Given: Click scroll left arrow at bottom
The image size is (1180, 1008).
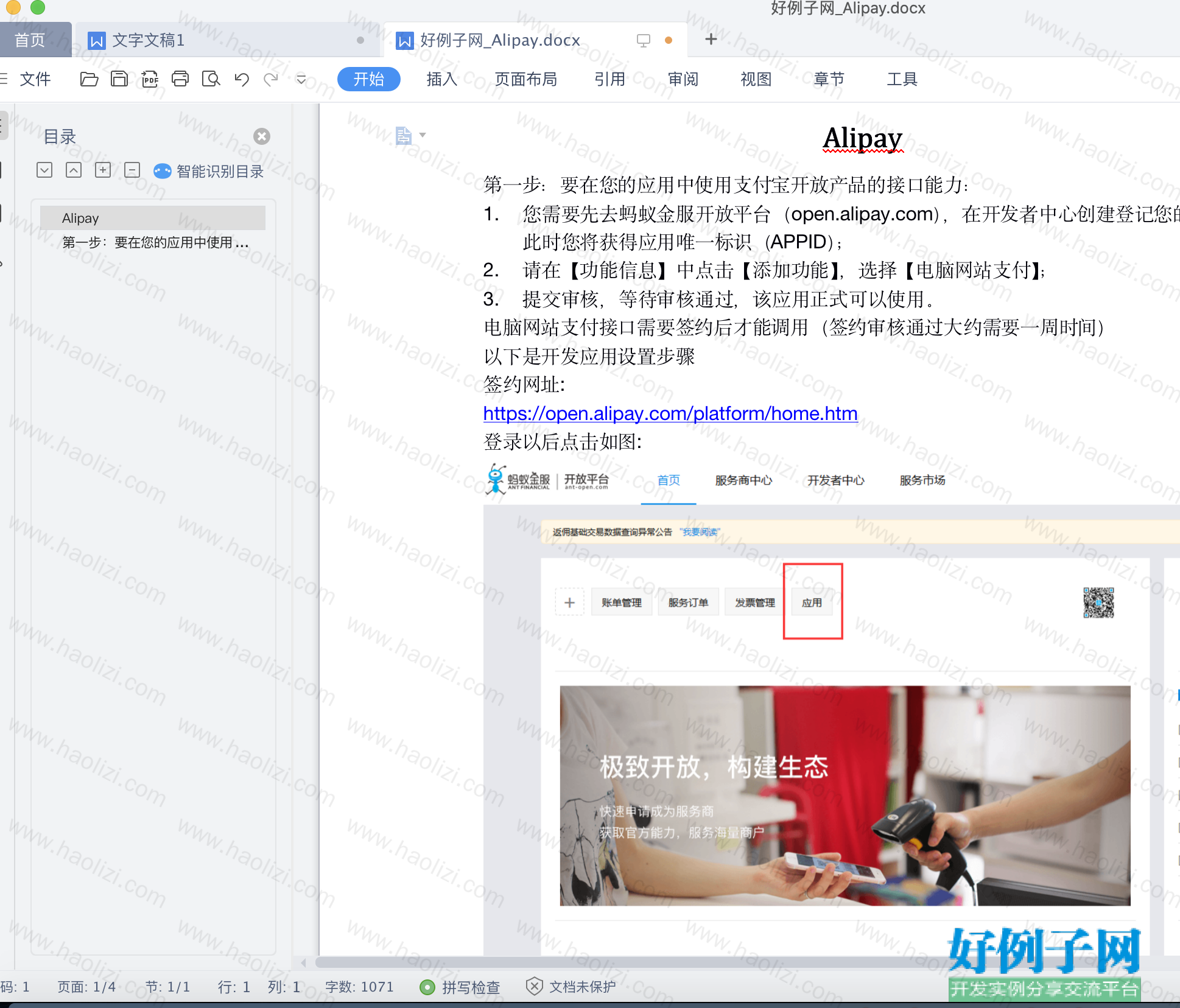Looking at the screenshot, I should click(303, 962).
